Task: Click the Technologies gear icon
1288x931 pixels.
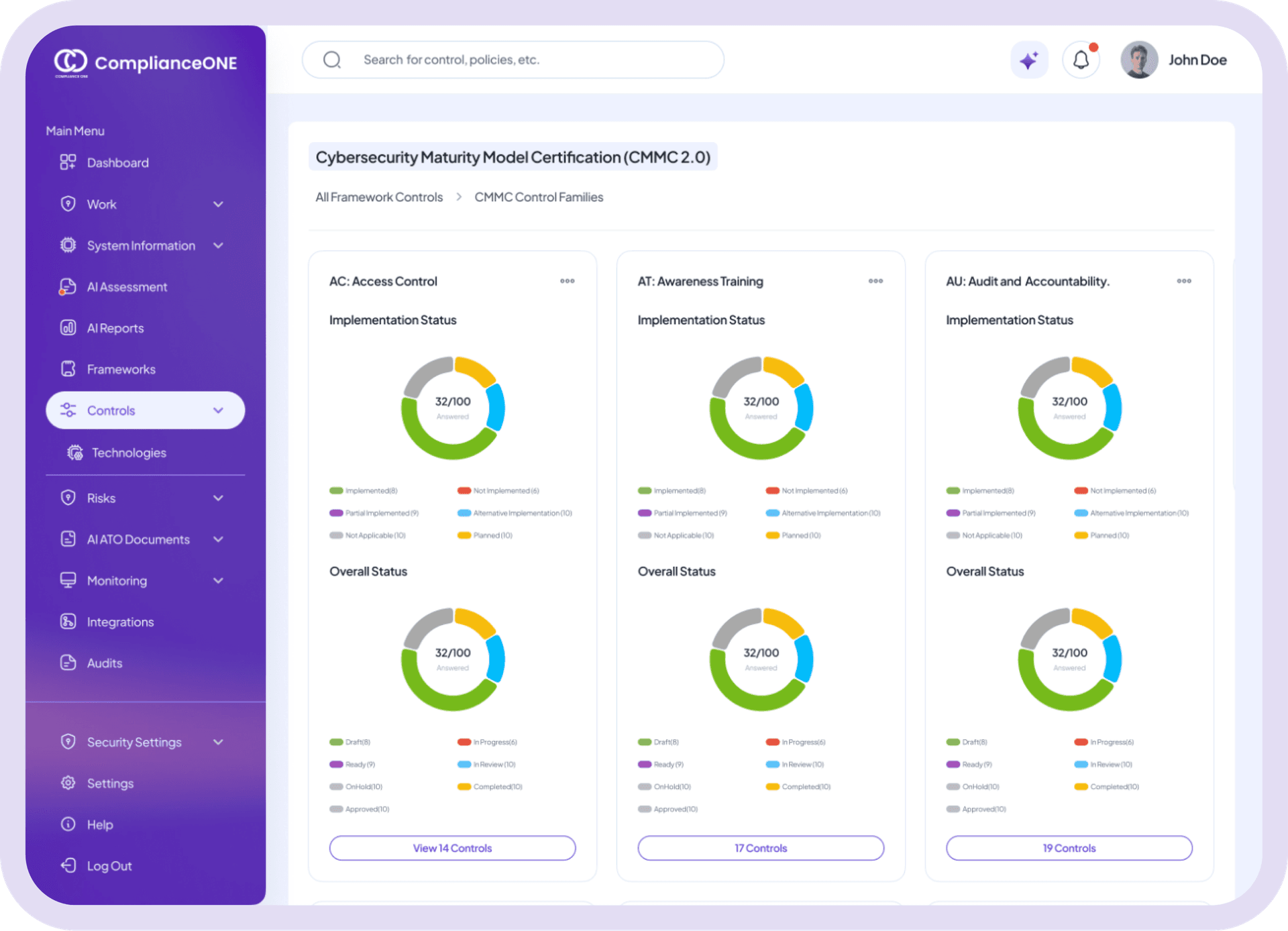Action: [74, 453]
